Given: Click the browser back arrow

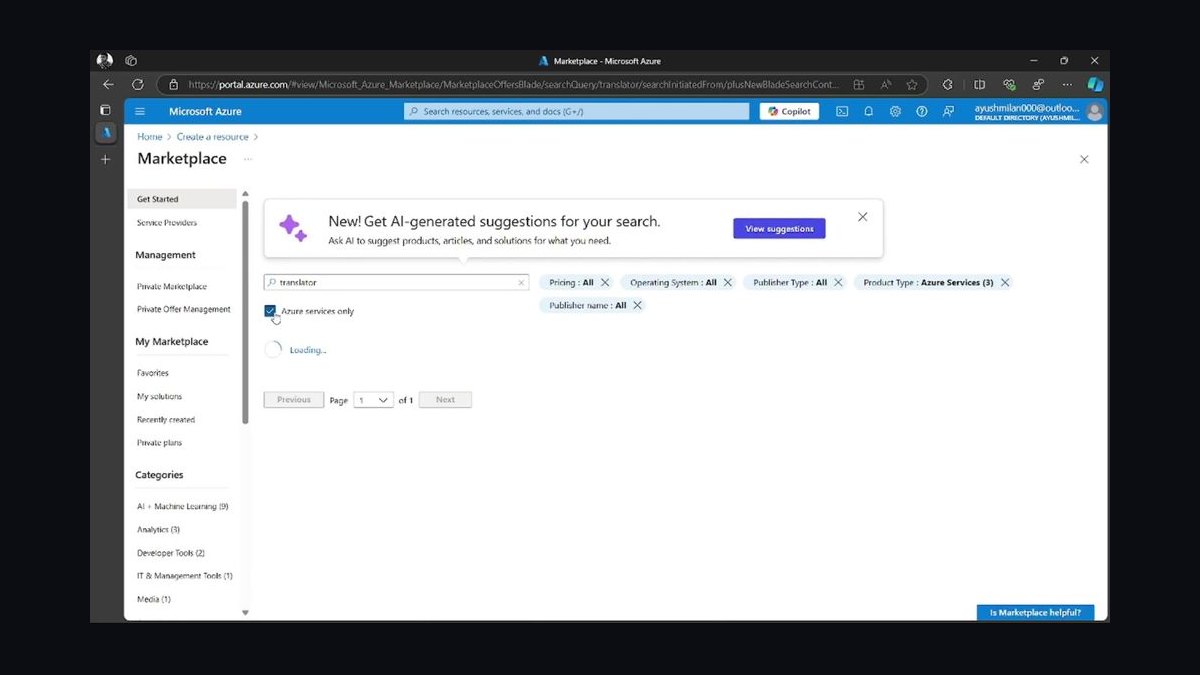Looking at the screenshot, I should pyautogui.click(x=109, y=85).
